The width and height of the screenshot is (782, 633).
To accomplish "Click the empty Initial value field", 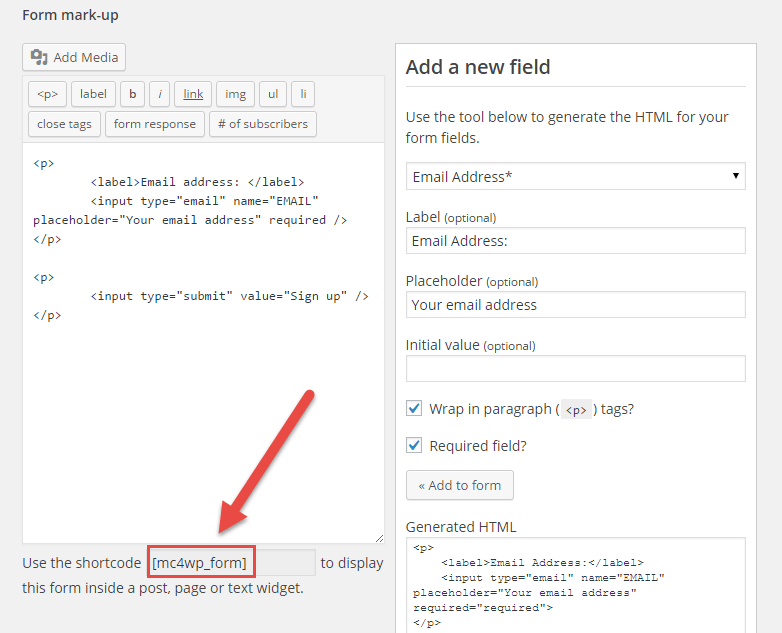I will (x=576, y=369).
